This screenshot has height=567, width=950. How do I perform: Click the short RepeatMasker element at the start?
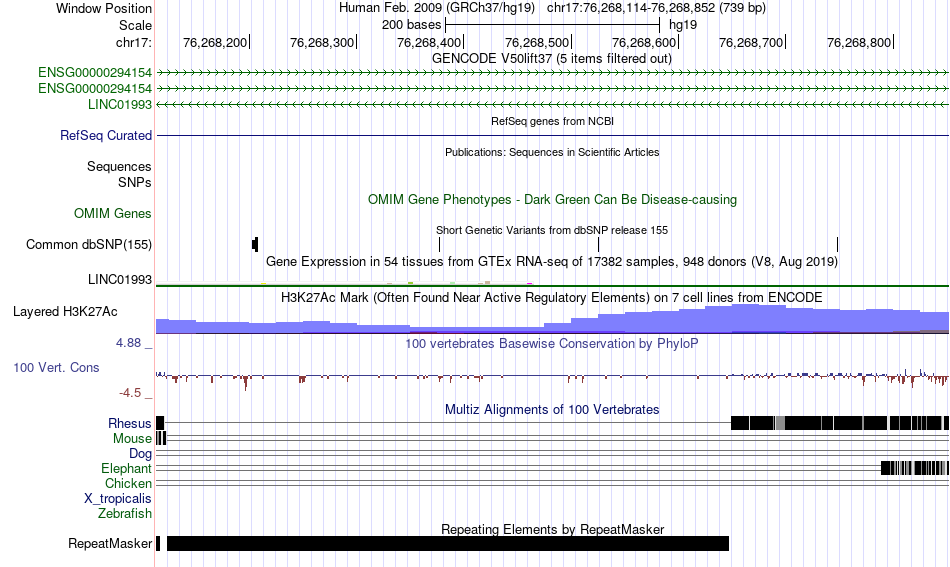pos(158,543)
